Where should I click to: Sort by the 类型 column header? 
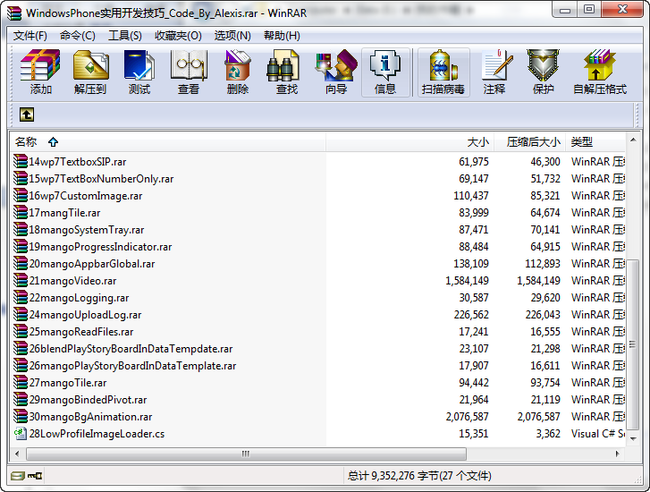pos(596,142)
